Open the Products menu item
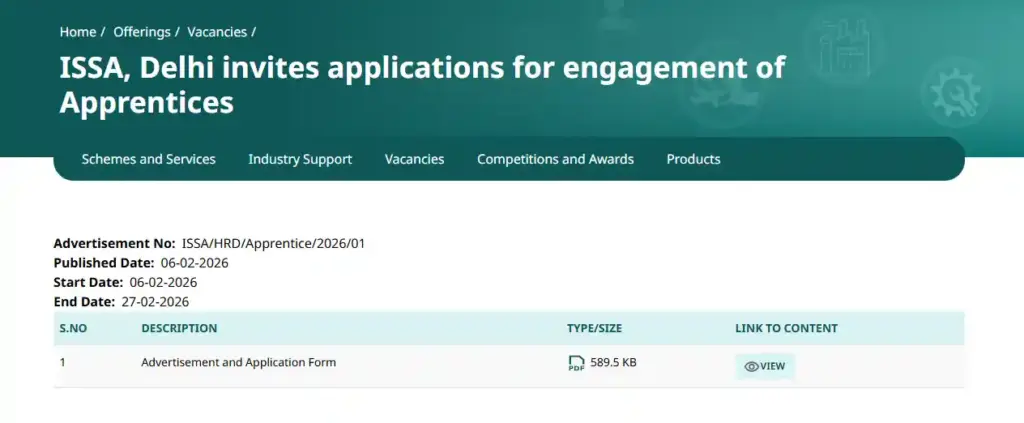Screen dimensions: 1024x423 click(x=693, y=159)
